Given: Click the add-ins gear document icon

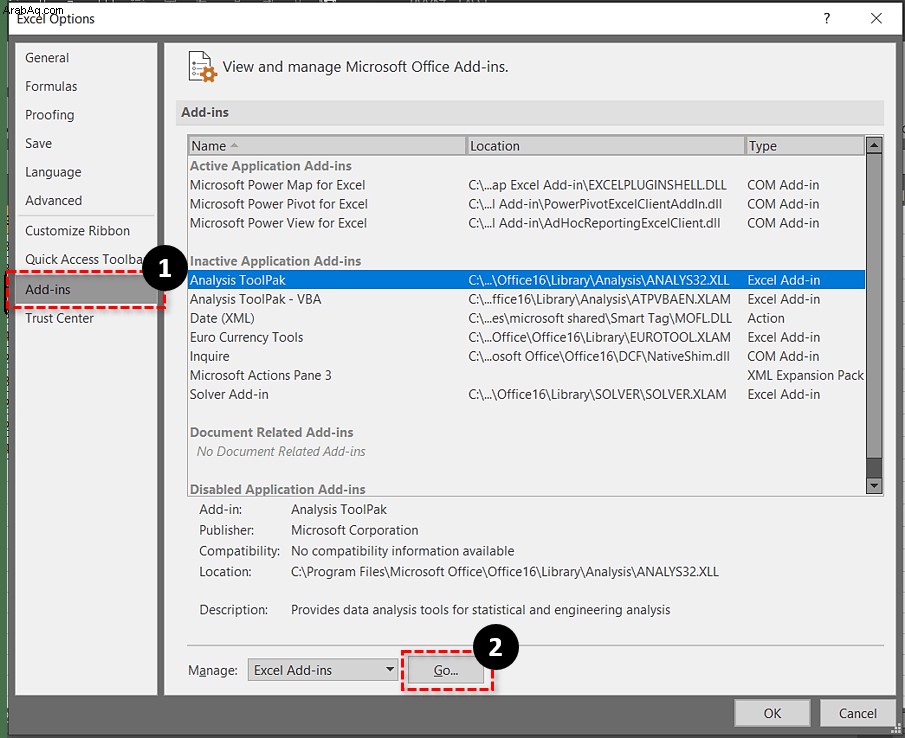Looking at the screenshot, I should pos(202,66).
